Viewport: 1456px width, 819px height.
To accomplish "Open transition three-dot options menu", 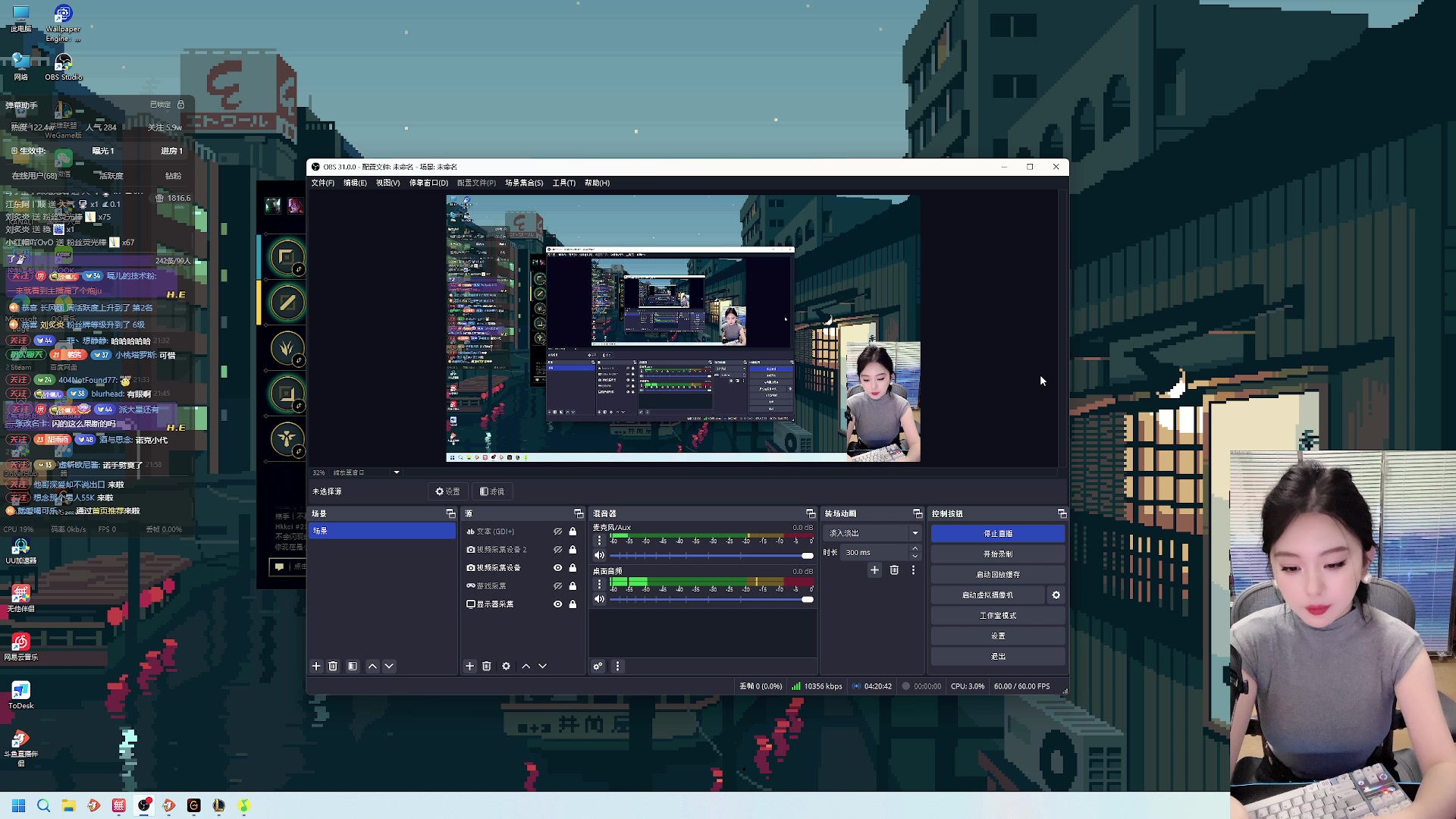I will [x=913, y=570].
